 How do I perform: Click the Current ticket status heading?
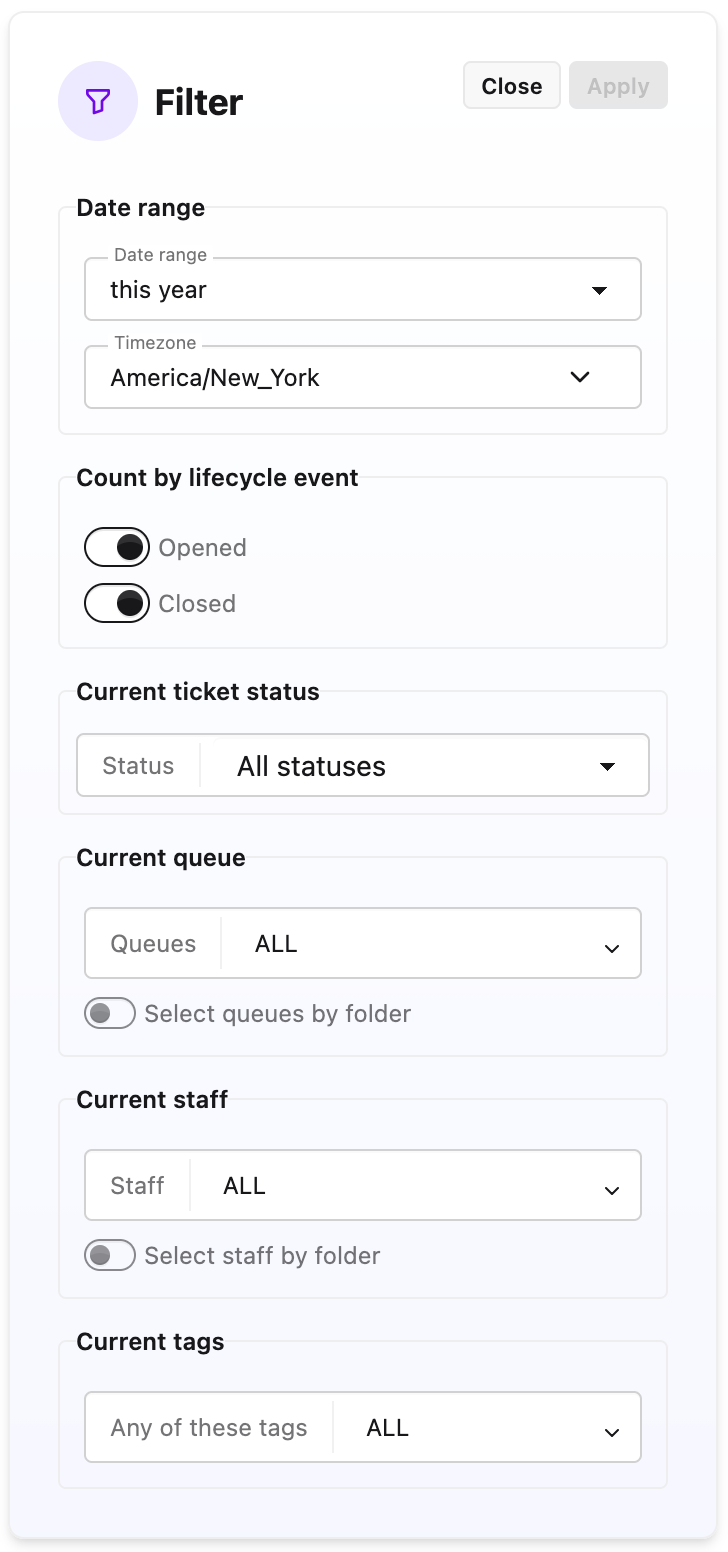198,692
